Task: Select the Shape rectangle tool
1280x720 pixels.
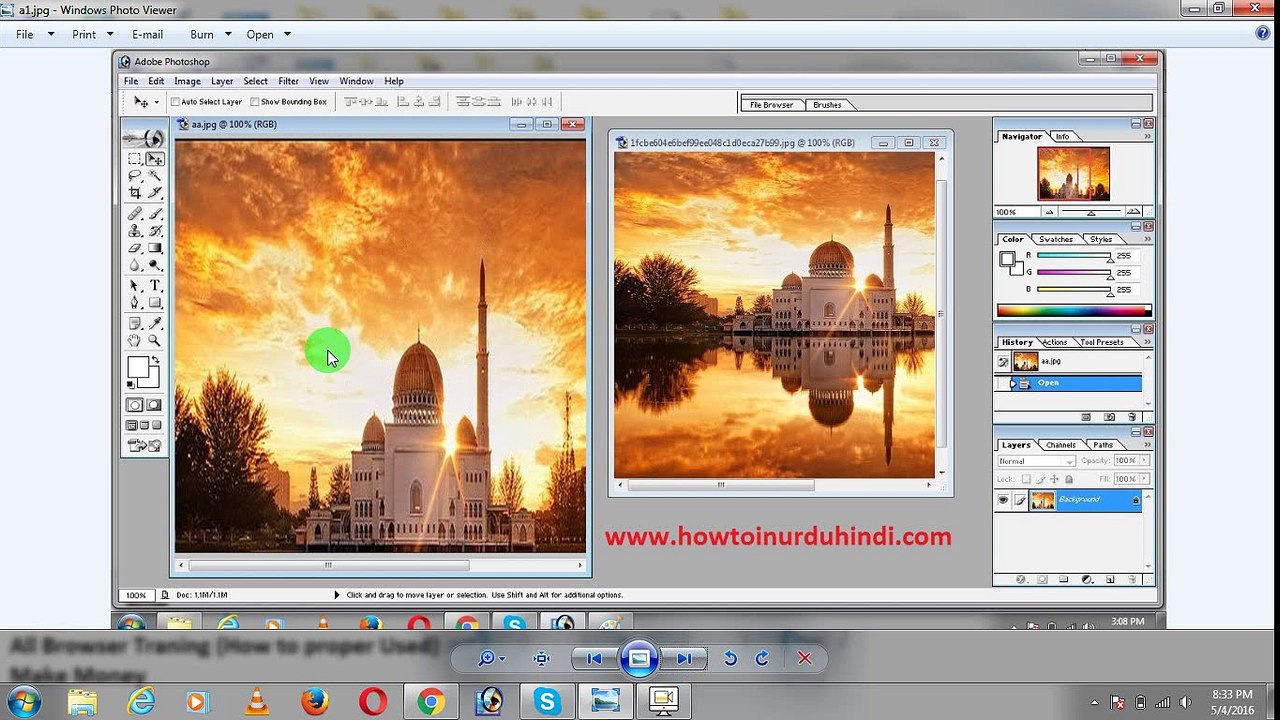Action: (155, 302)
